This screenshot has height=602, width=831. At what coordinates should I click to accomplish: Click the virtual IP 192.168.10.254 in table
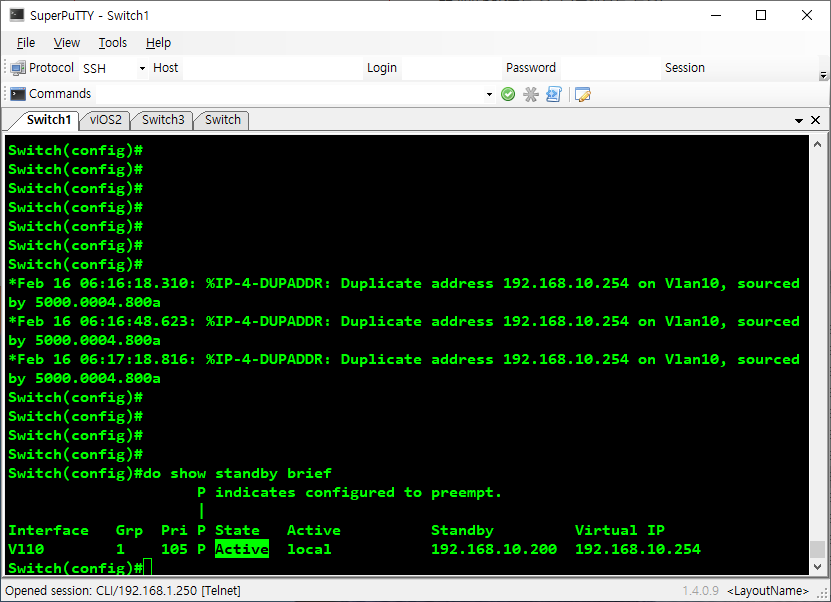(x=638, y=549)
